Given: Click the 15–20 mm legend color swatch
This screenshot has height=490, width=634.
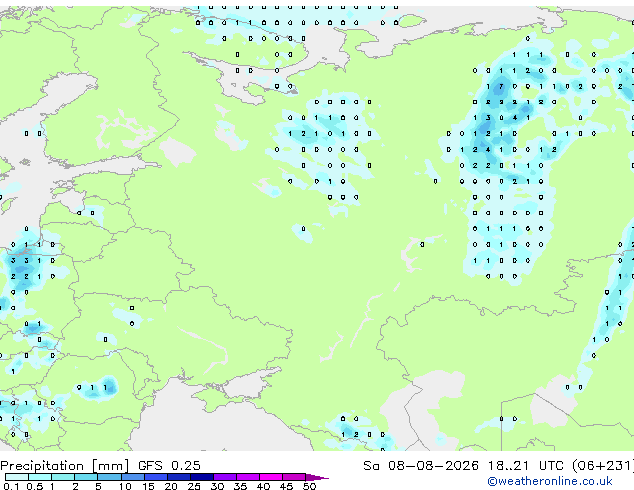Looking at the screenshot, I should [155, 477].
